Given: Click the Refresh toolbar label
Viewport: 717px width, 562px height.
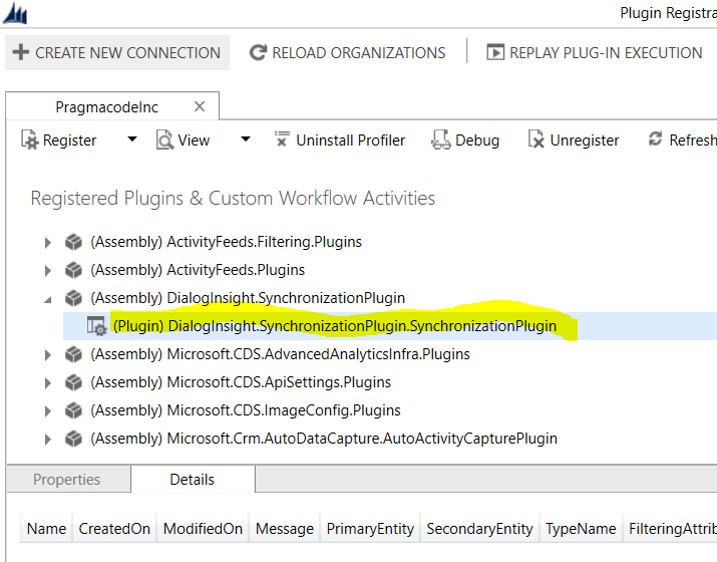Looking at the screenshot, I should (x=693, y=140).
